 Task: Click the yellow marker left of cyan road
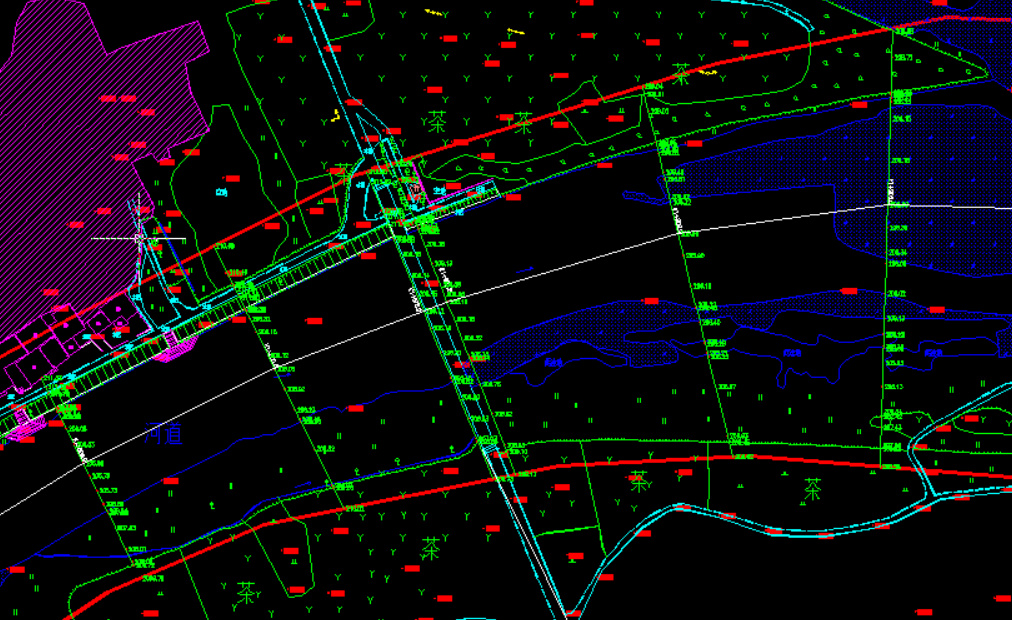pos(336,115)
